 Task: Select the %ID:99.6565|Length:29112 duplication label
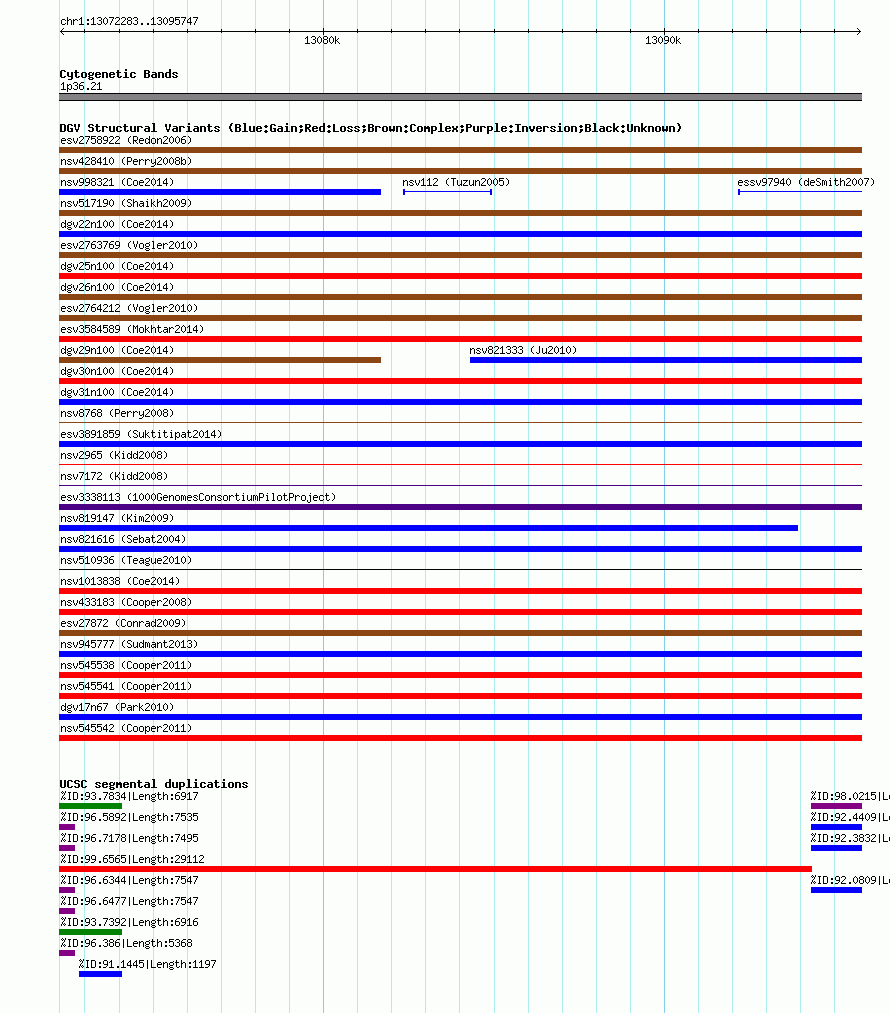(x=132, y=859)
